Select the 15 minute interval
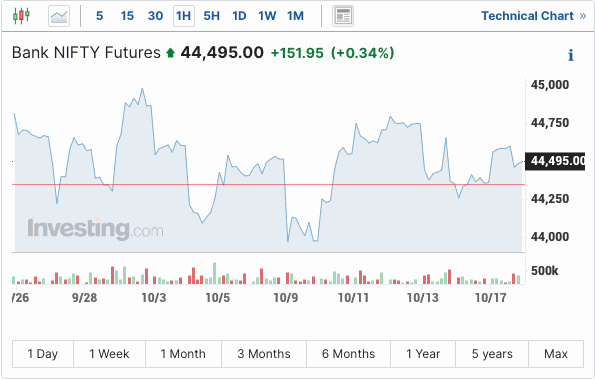 point(127,16)
